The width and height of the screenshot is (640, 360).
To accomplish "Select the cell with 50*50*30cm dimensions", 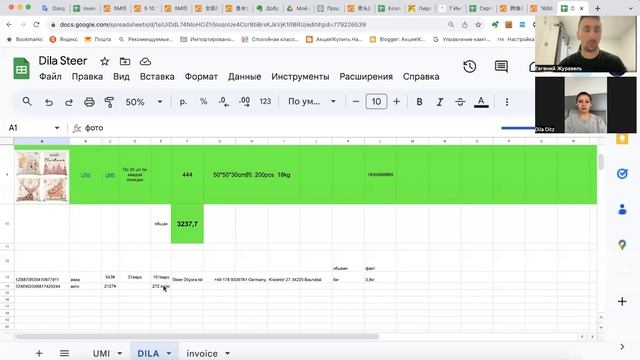I will (x=252, y=175).
